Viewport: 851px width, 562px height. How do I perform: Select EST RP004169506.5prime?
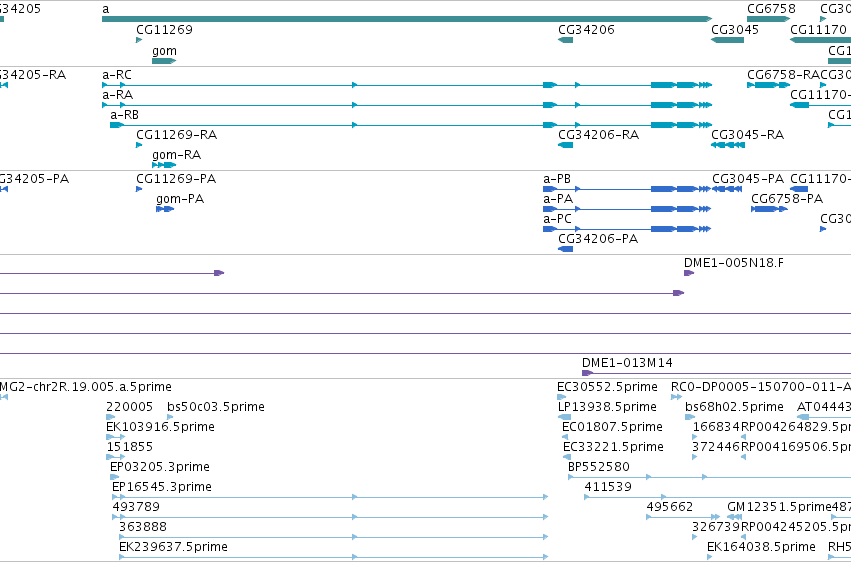(x=744, y=457)
